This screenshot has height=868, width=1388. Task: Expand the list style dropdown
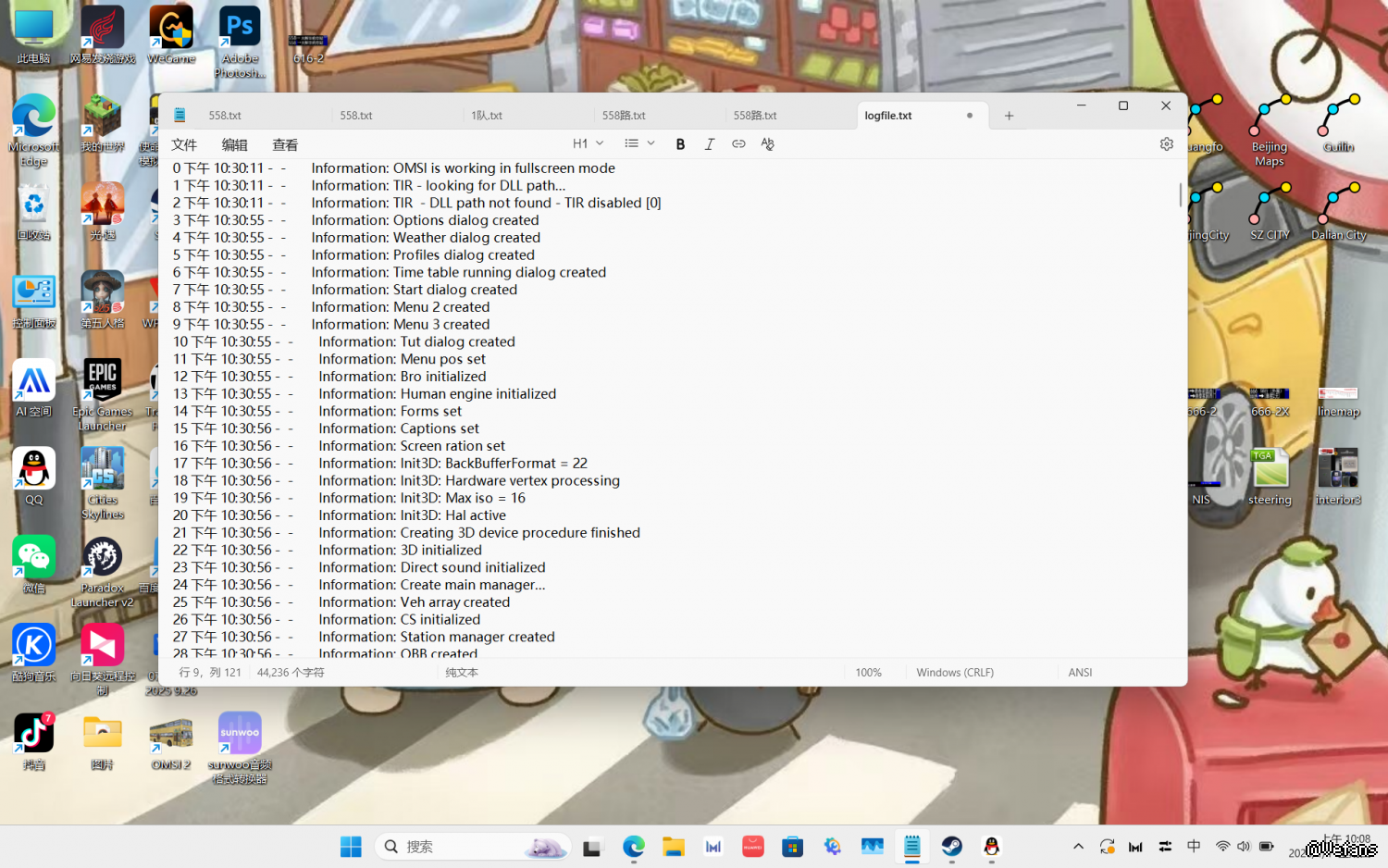[639, 144]
